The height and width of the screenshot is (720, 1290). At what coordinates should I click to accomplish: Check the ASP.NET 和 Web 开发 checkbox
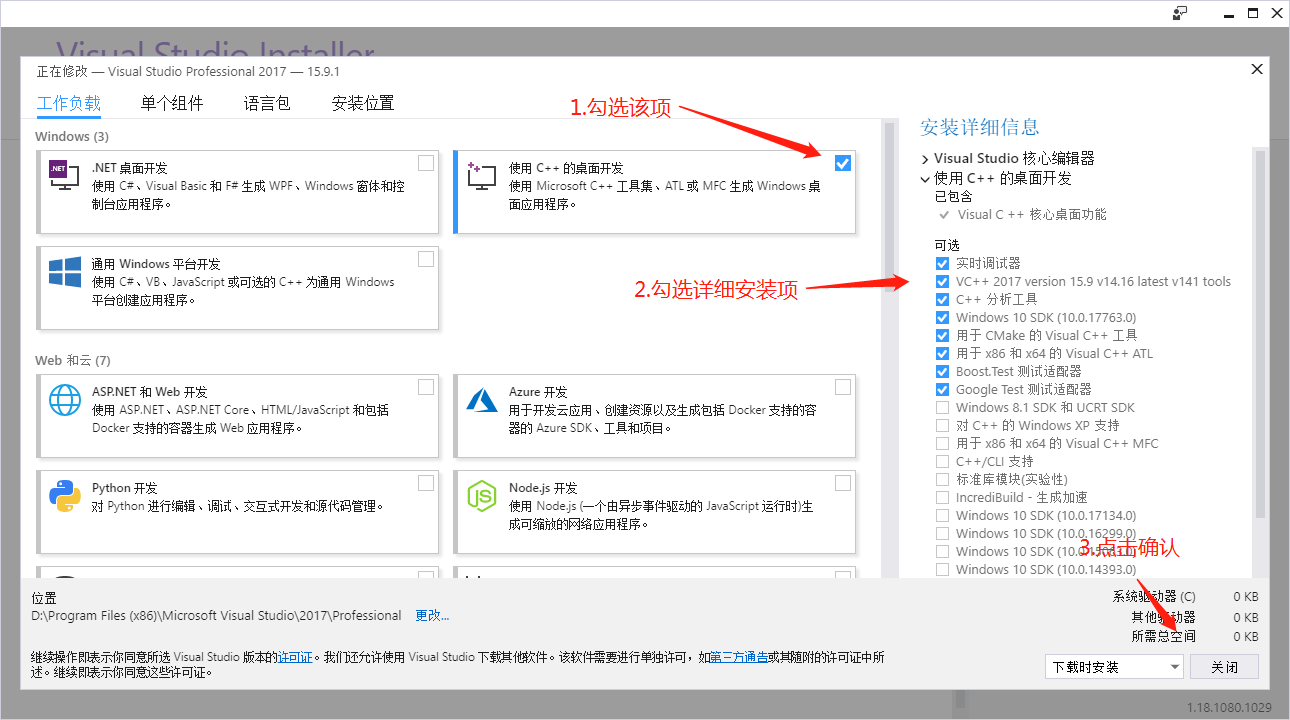426,387
